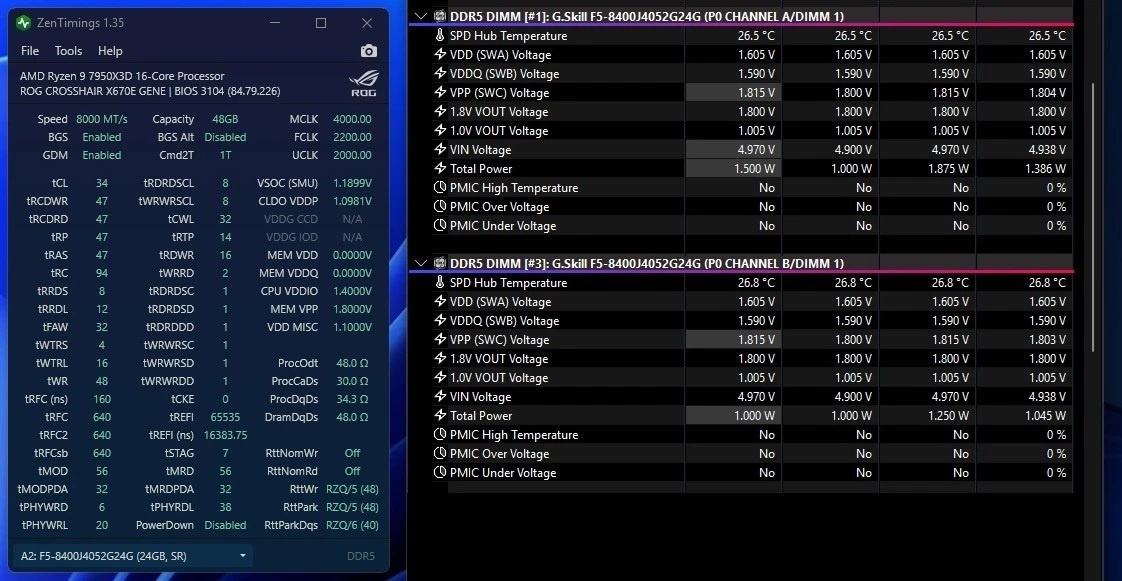Collapse the DDR5 DIMM [#1] sensor group
Viewport: 1122px width, 581px height.
click(x=421, y=16)
